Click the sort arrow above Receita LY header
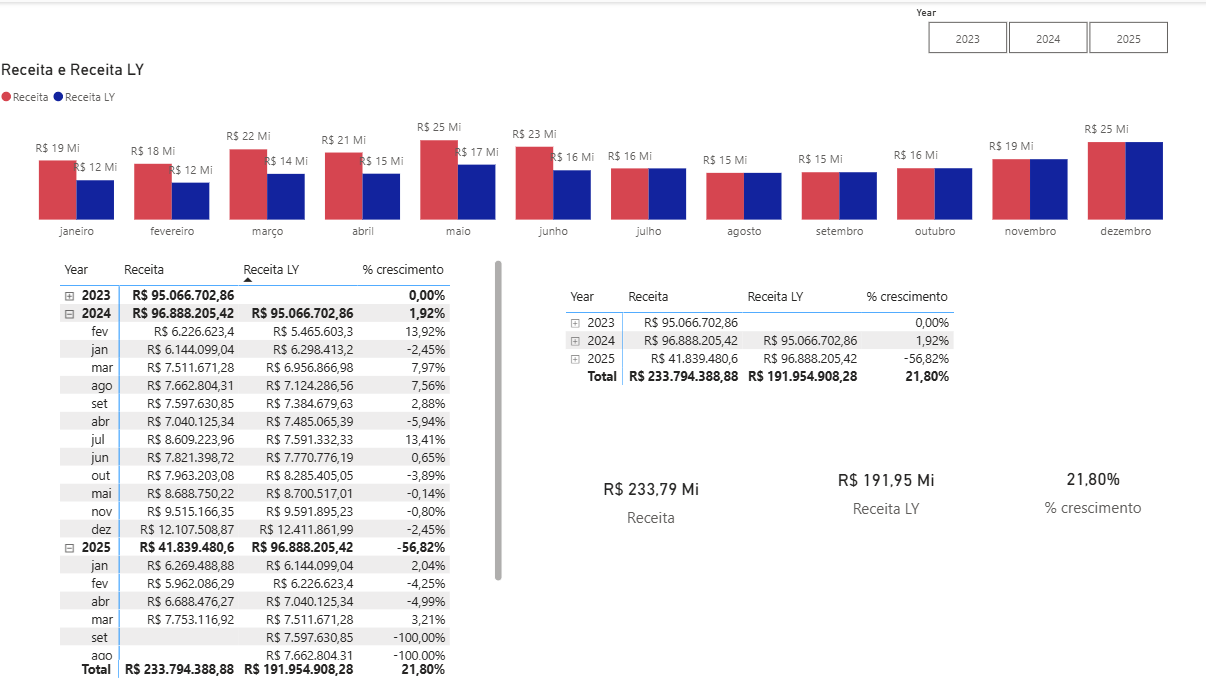 pos(248,281)
